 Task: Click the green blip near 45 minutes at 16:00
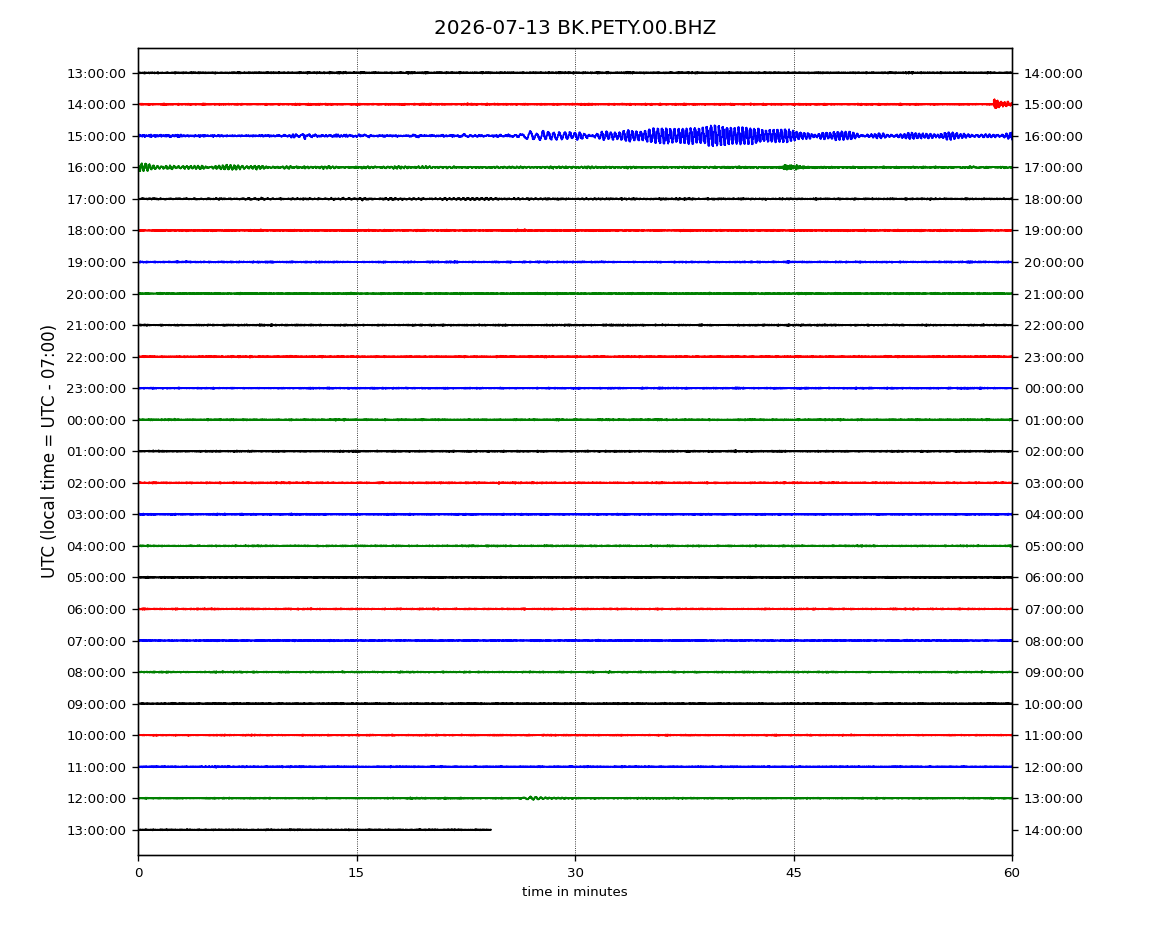pos(791,167)
